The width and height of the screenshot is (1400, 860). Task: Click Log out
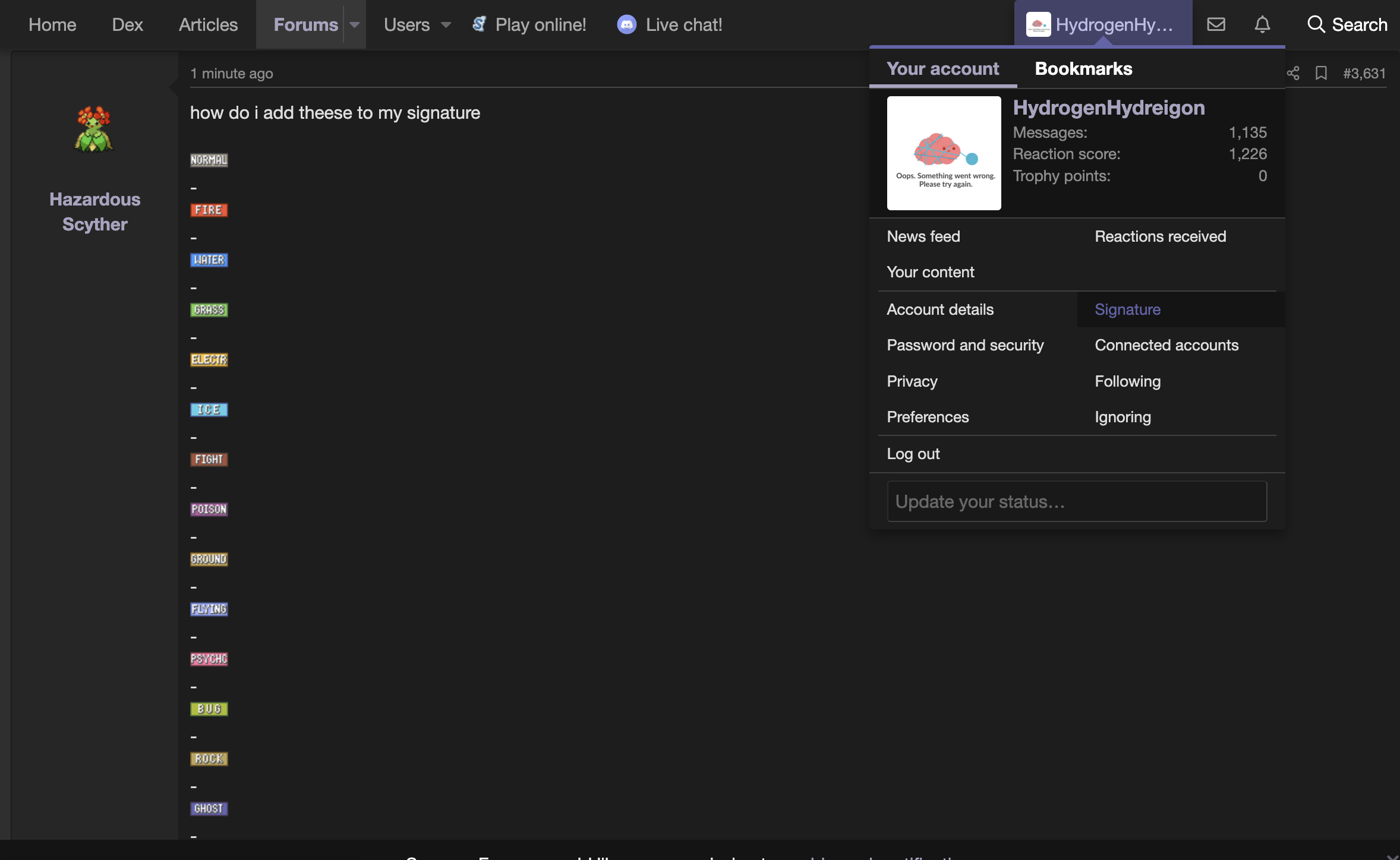(913, 454)
